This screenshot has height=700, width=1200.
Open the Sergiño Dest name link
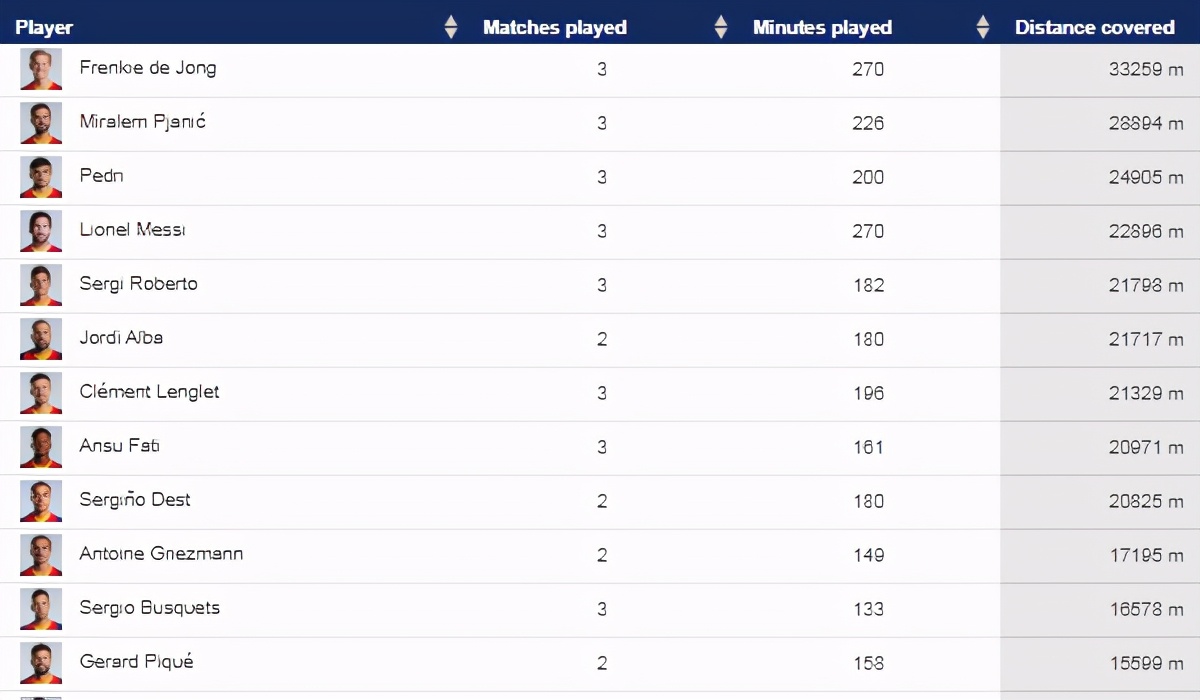click(135, 500)
